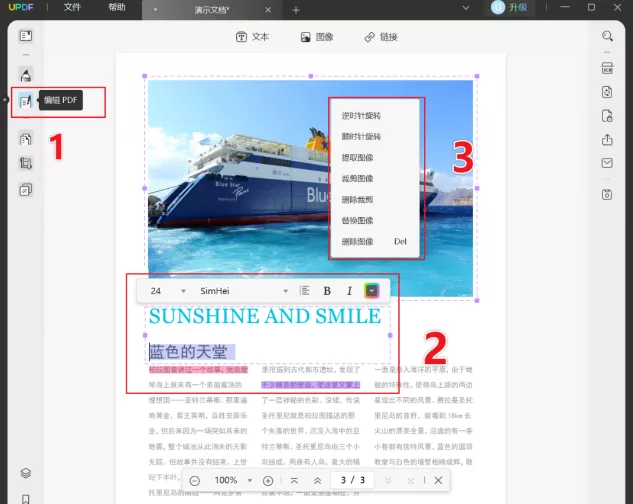
Task: Close the bottom page navigation bar
Action: (x=438, y=480)
